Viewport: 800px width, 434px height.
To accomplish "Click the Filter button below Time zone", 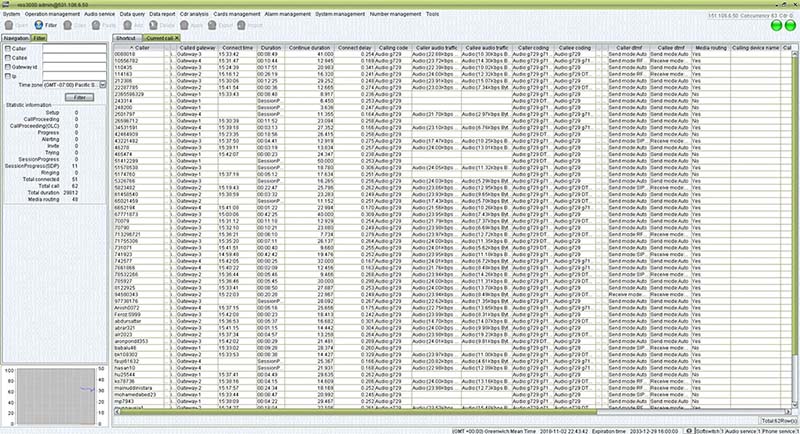I will click(x=79, y=97).
